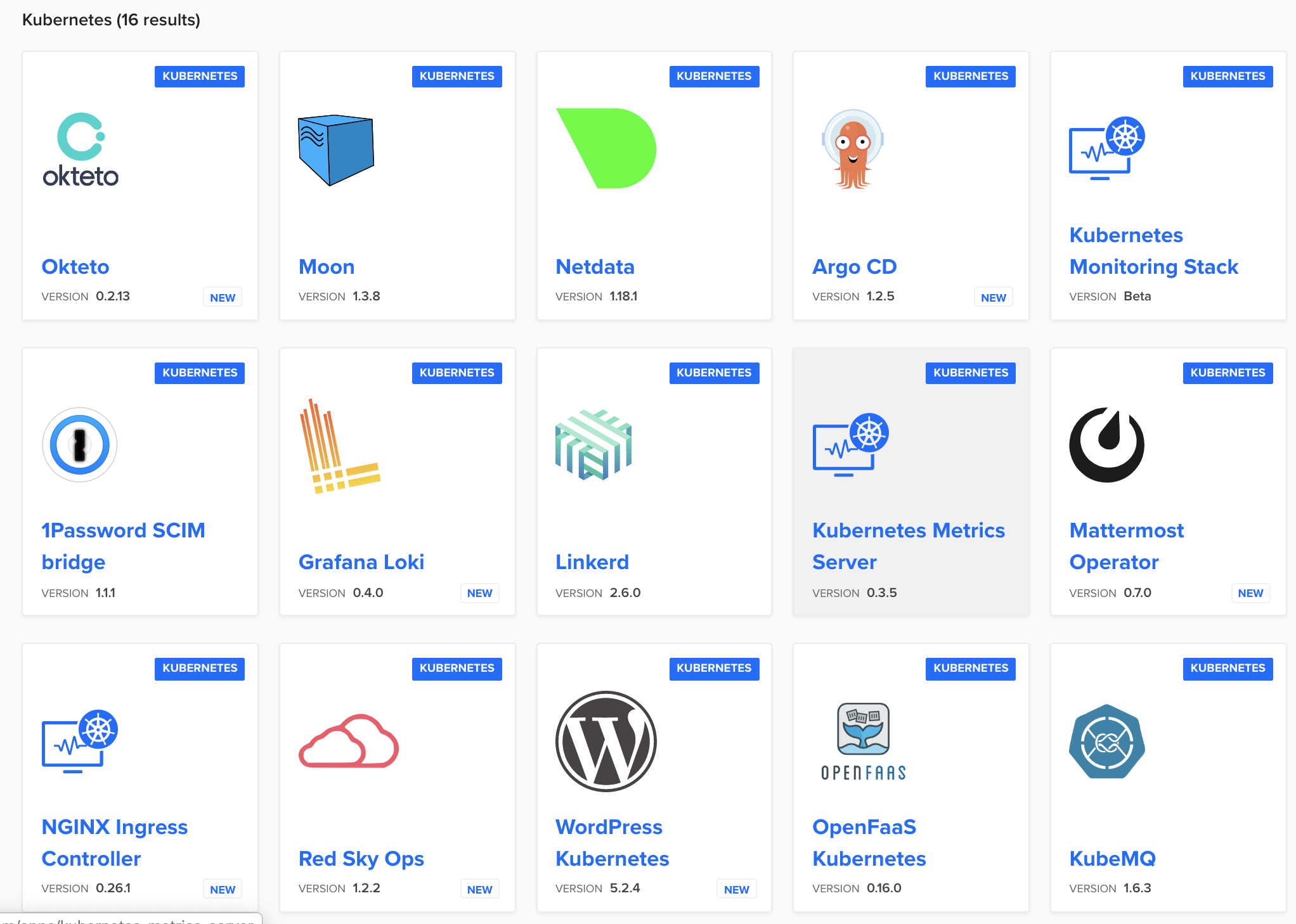This screenshot has width=1296, height=924.
Task: Click the Okteto logo icon
Action: coord(81,150)
